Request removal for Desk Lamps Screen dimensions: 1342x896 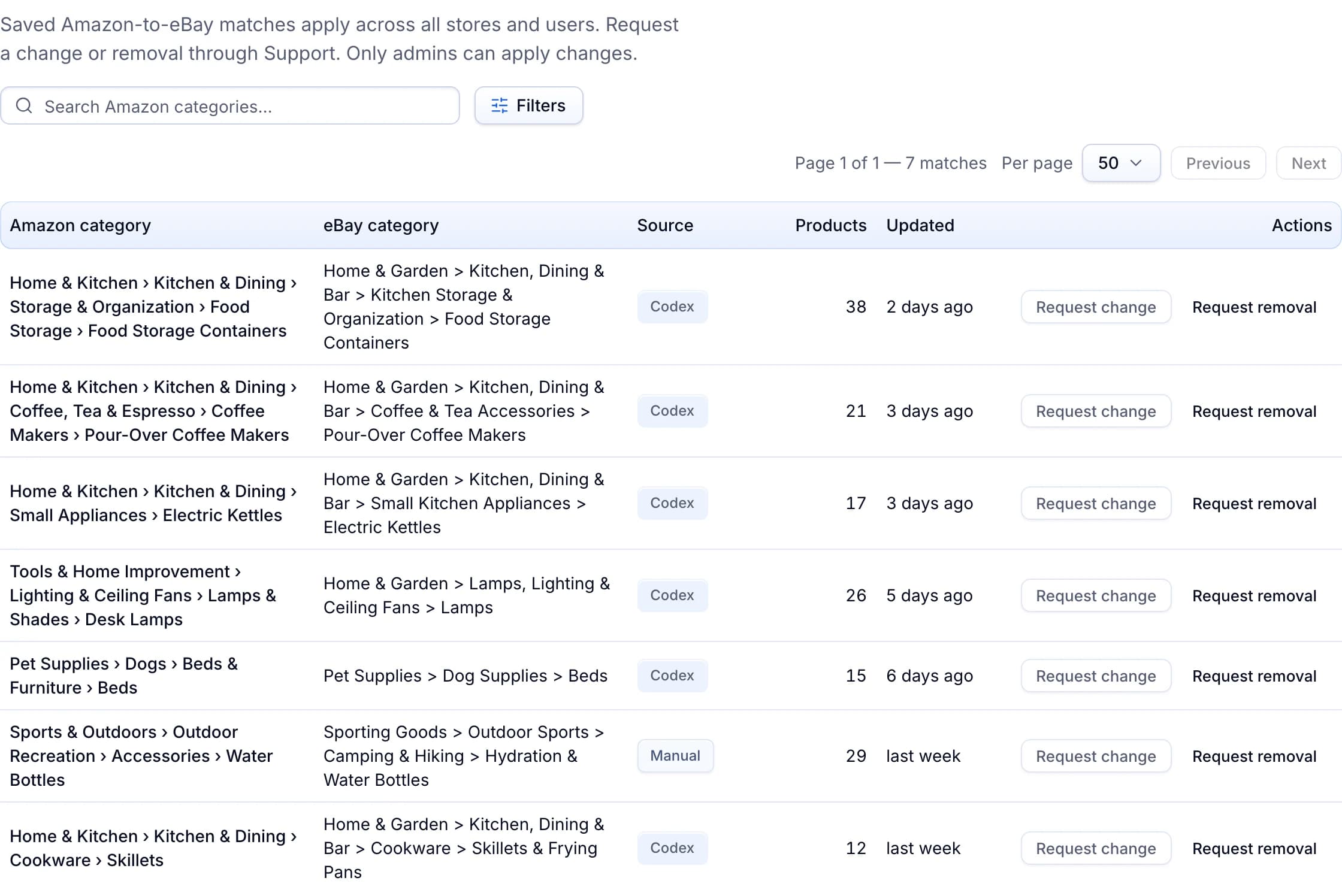click(x=1254, y=595)
